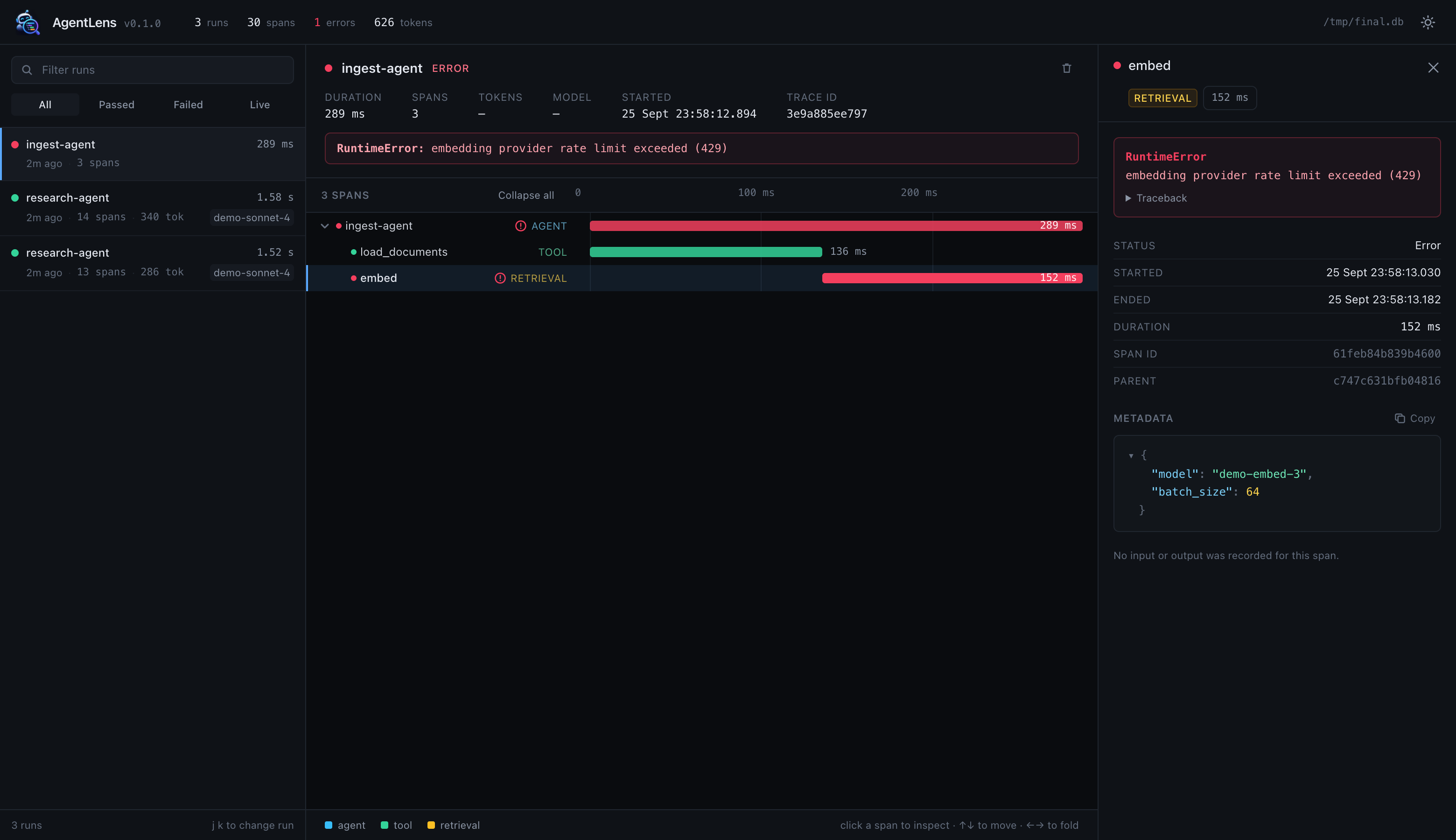The height and width of the screenshot is (840, 1456).
Task: Click the green dot on load_documents row
Action: 354,252
